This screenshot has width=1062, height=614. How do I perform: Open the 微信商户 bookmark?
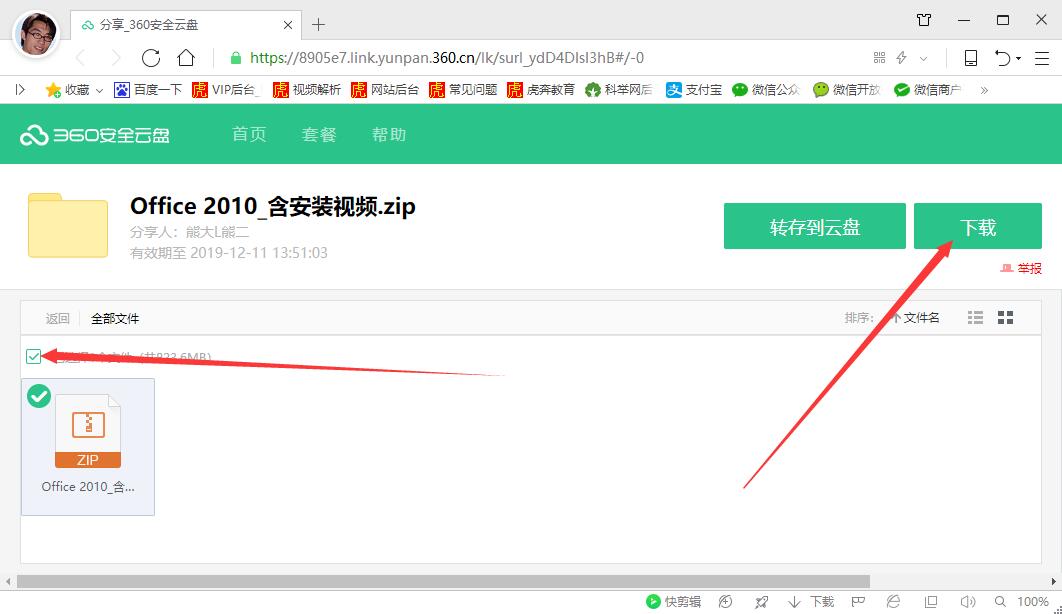click(927, 89)
